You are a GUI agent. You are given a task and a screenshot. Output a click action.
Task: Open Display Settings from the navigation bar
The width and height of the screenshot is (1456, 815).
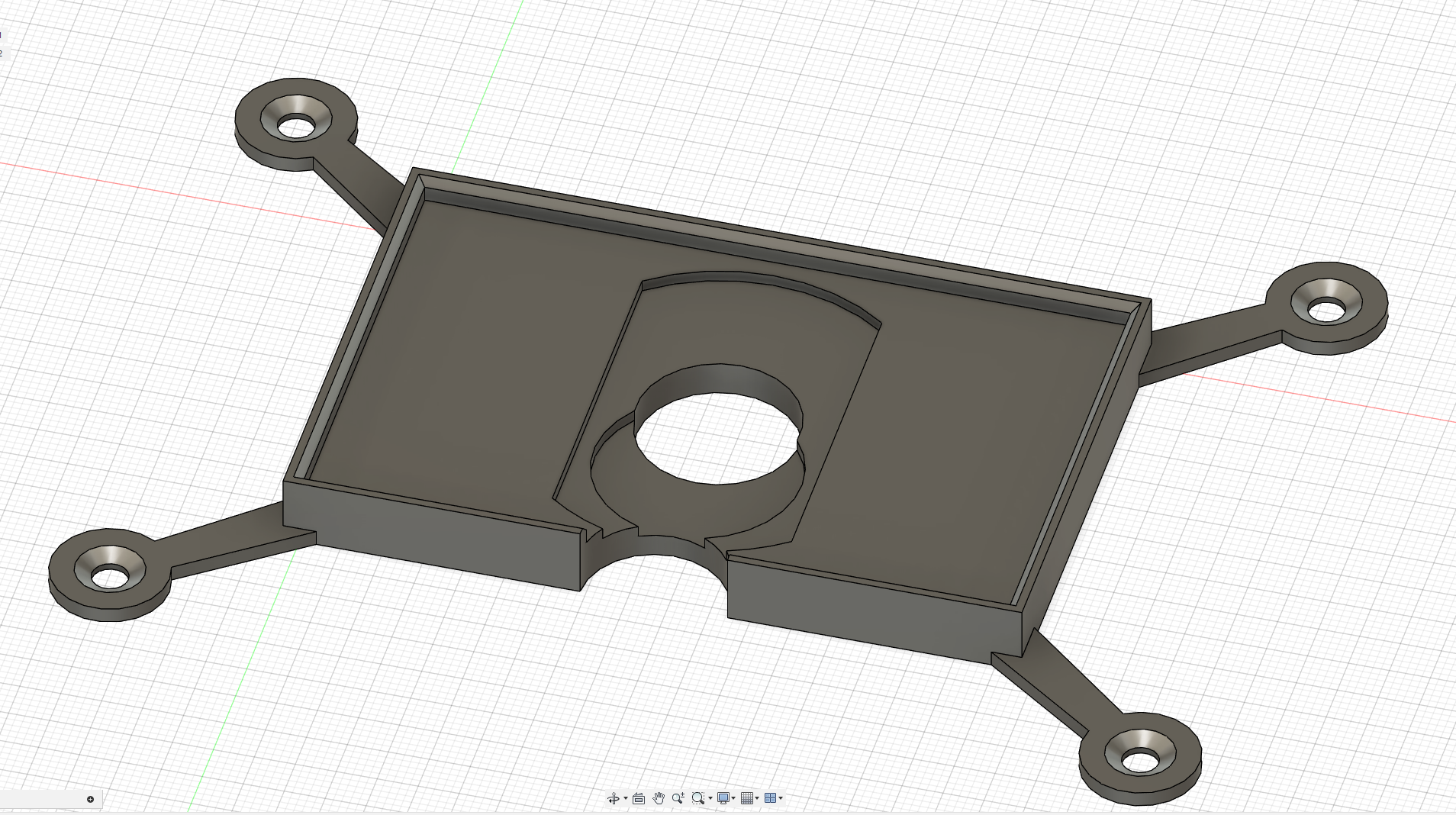point(723,798)
